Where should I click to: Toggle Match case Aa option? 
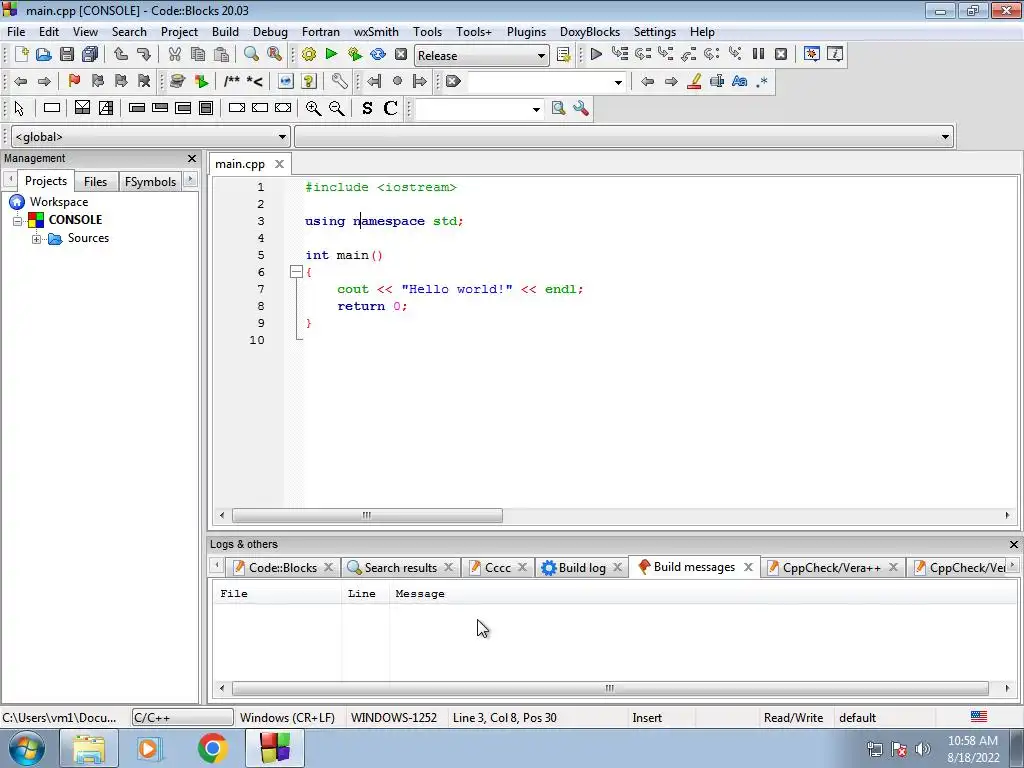(x=739, y=81)
